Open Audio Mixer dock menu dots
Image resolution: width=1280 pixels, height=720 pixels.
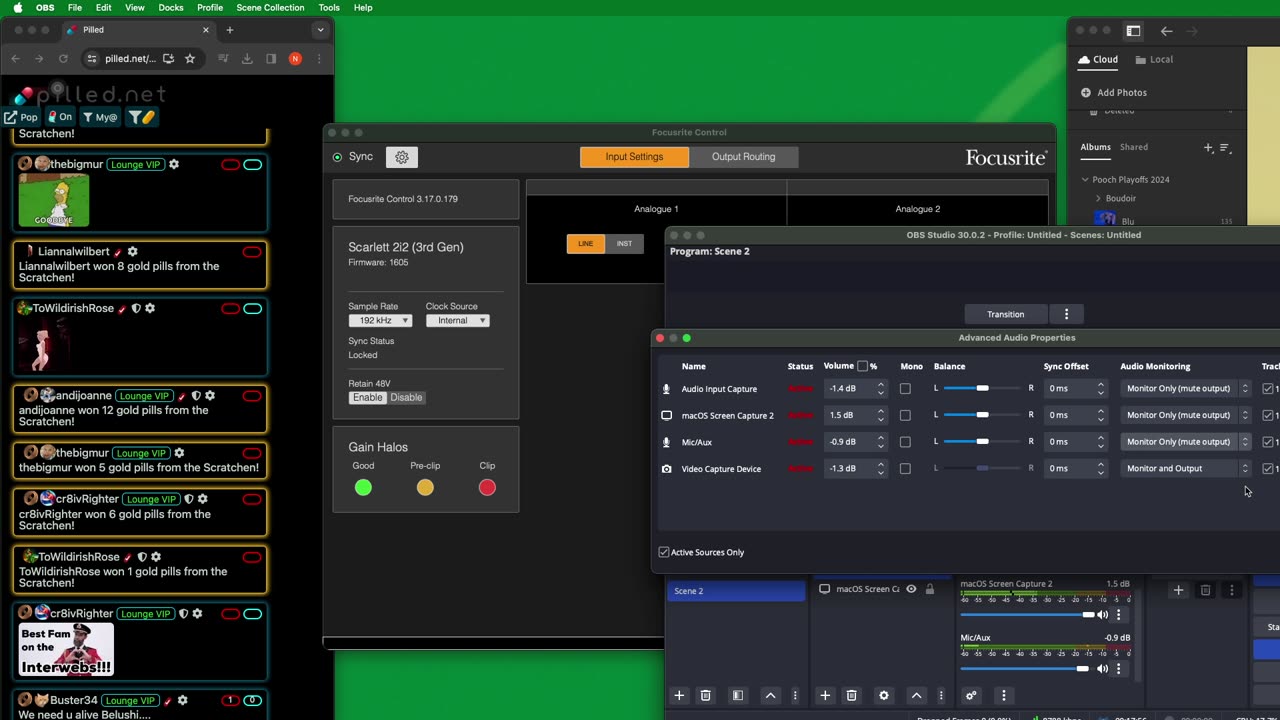click(x=1003, y=695)
